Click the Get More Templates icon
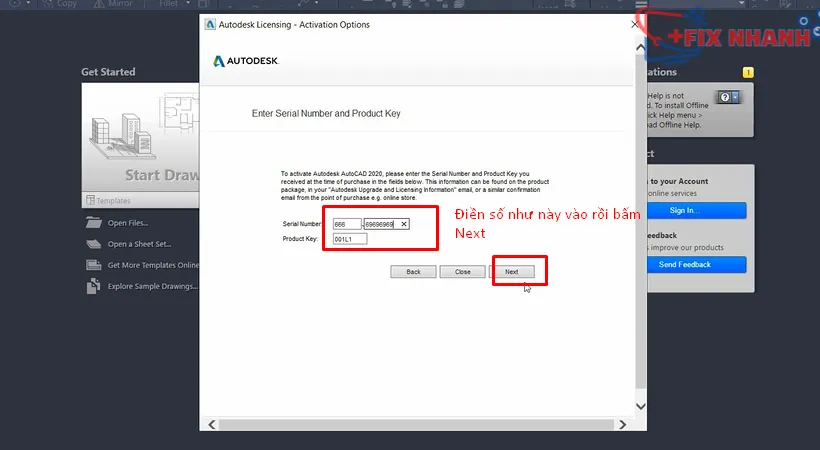 point(94,265)
